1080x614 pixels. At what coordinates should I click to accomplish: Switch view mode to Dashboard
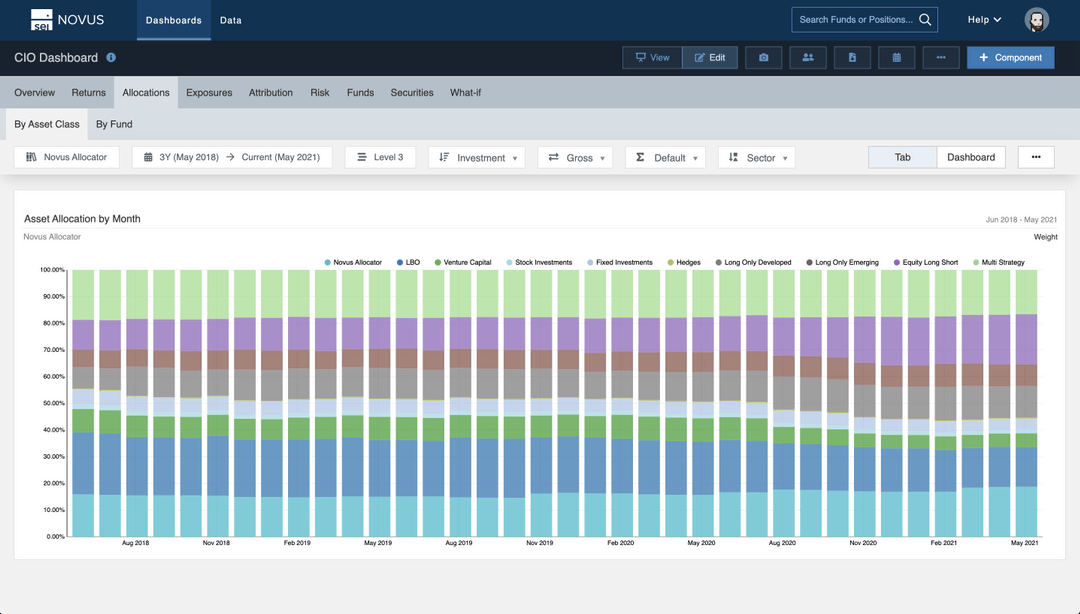click(971, 156)
